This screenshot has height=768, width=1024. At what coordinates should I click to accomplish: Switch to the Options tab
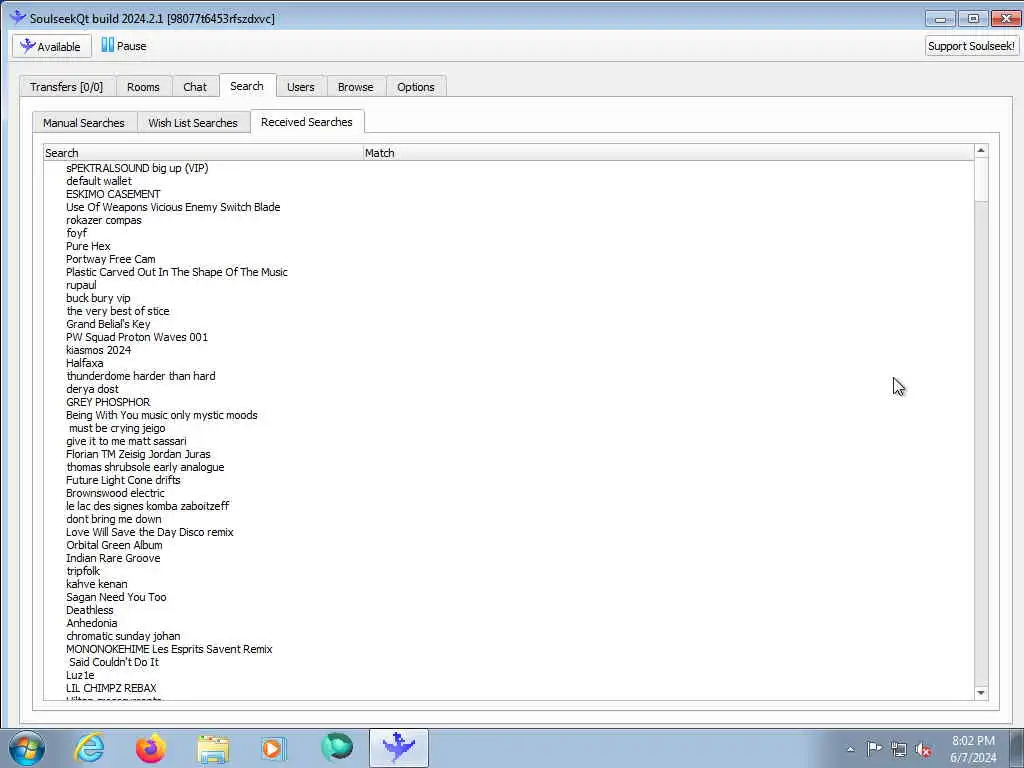click(x=416, y=87)
